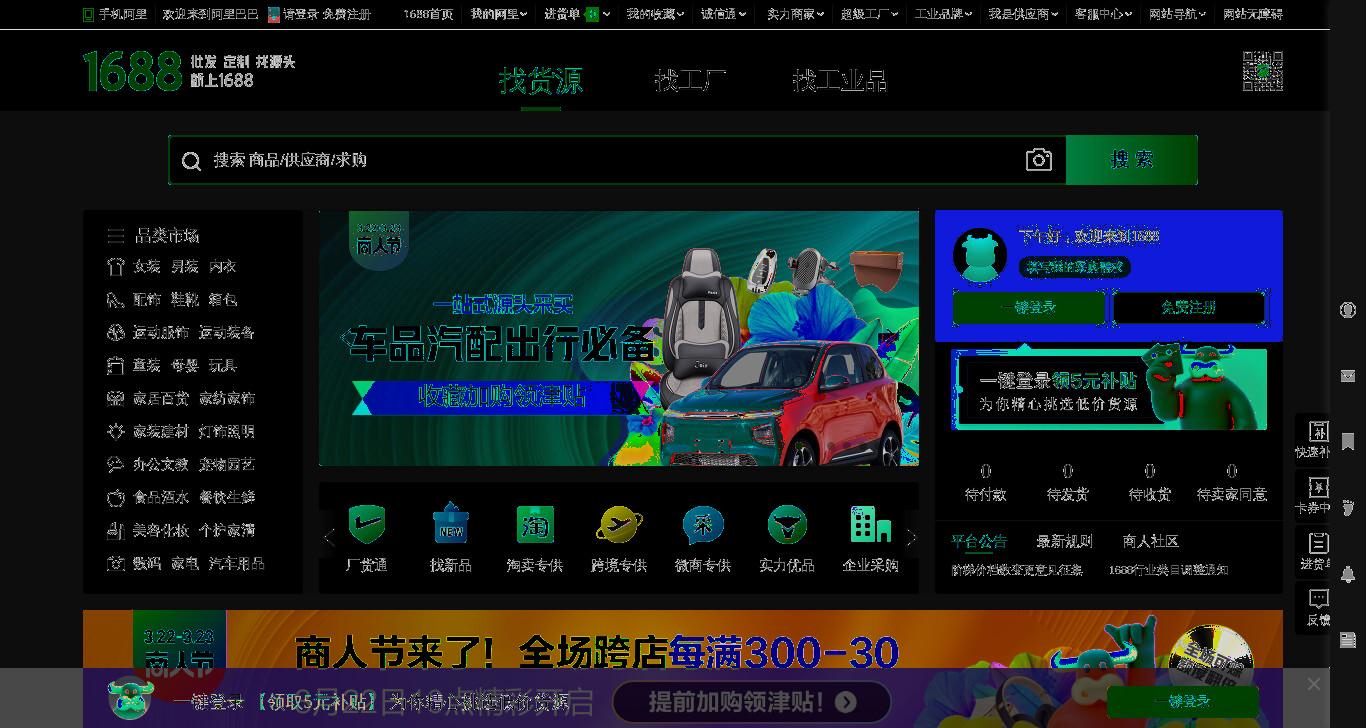Click 请登录 in the top bar
The width and height of the screenshot is (1366, 728).
pos(300,14)
